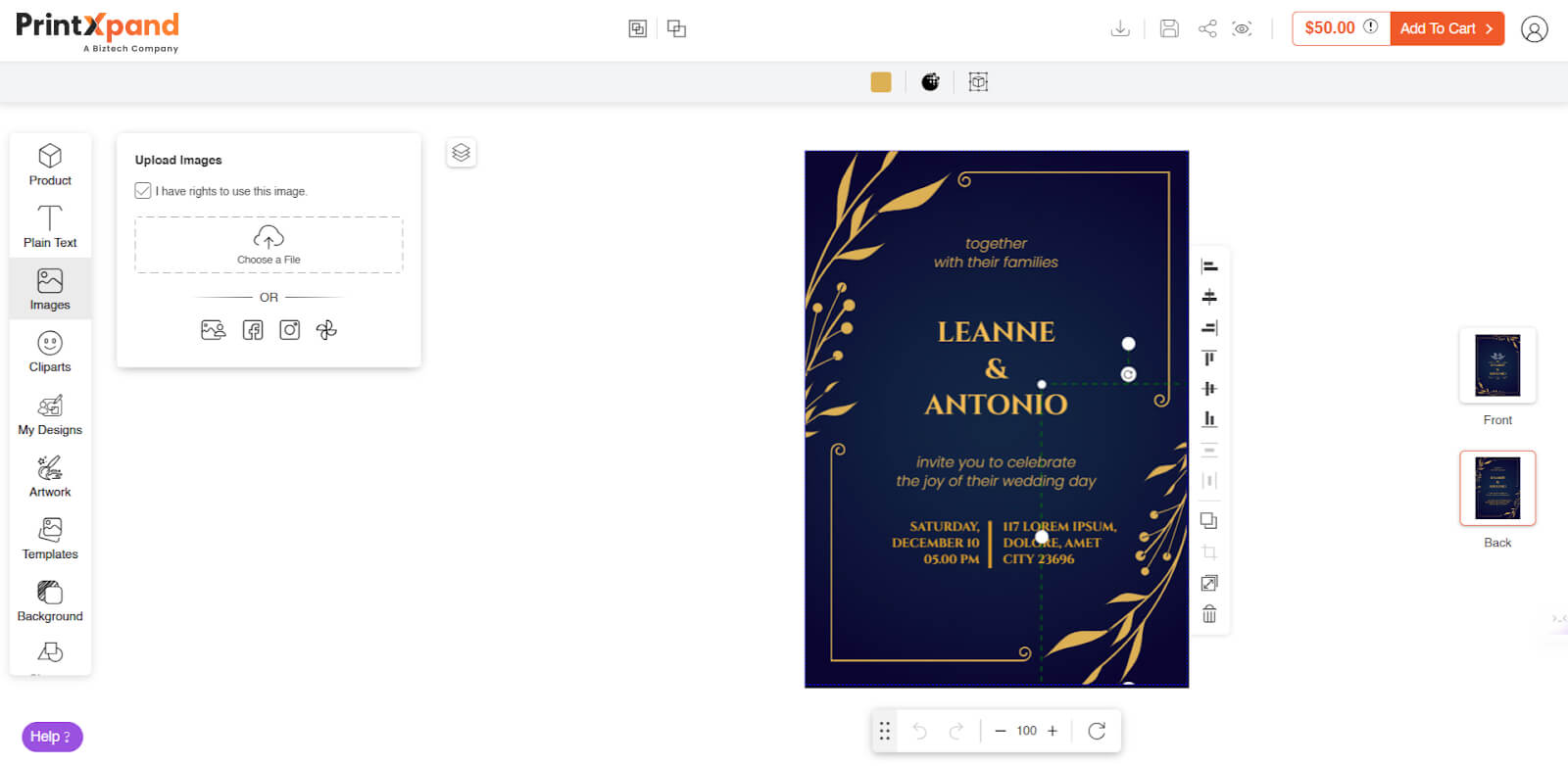Delete selected object with trash icon

[x=1209, y=614]
